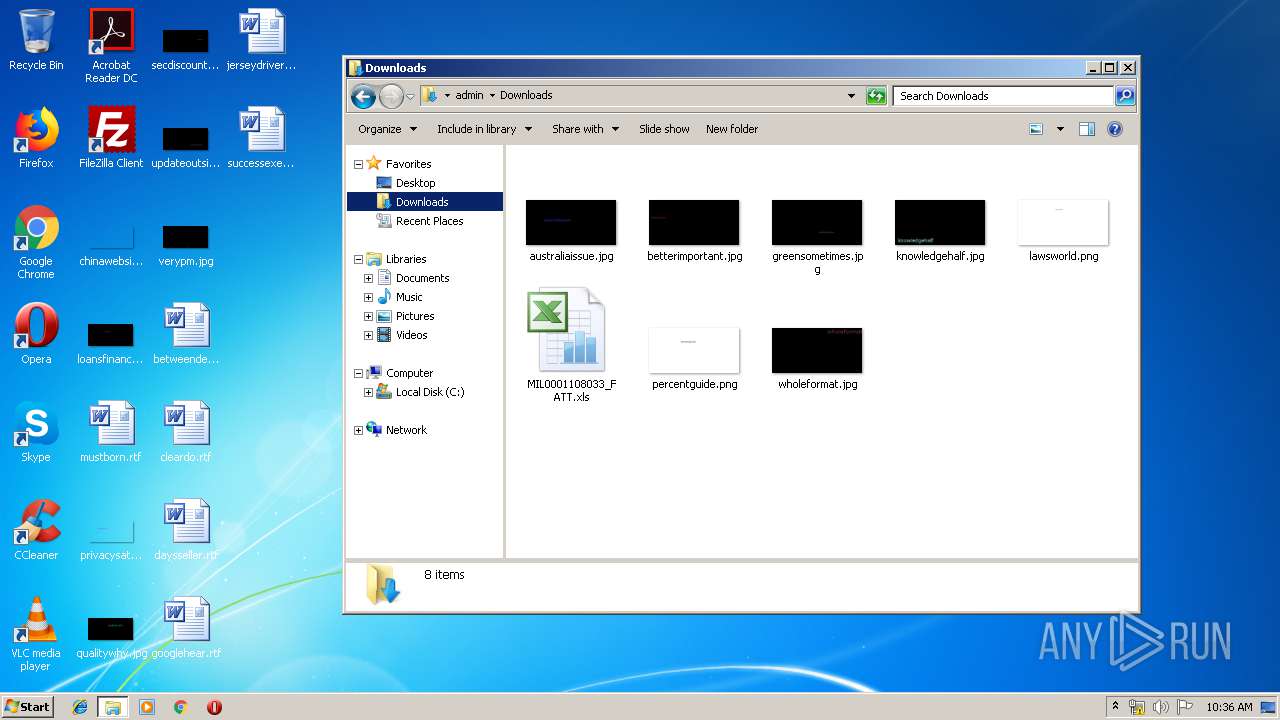Click the search magnifier icon
The image size is (1280, 720).
point(1125,96)
